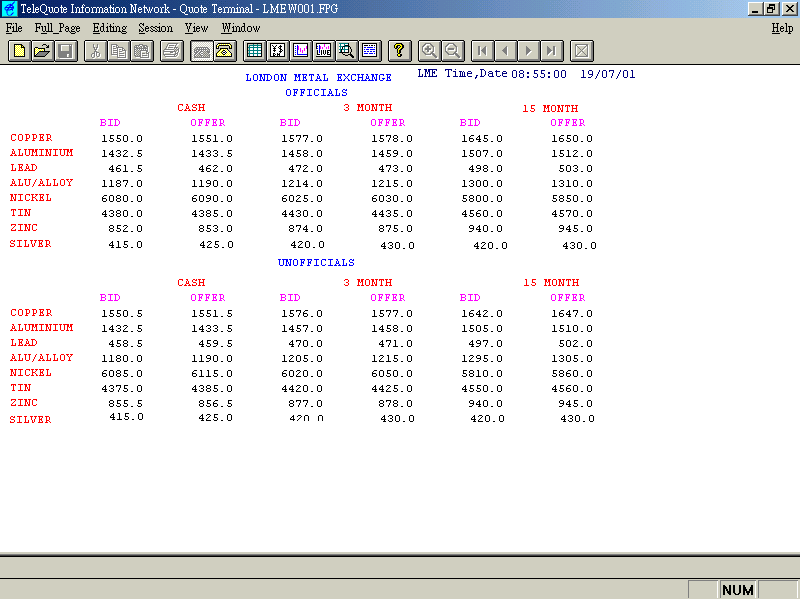This screenshot has width=800, height=600.
Task: Click the crossed-box close page icon
Action: [581, 51]
